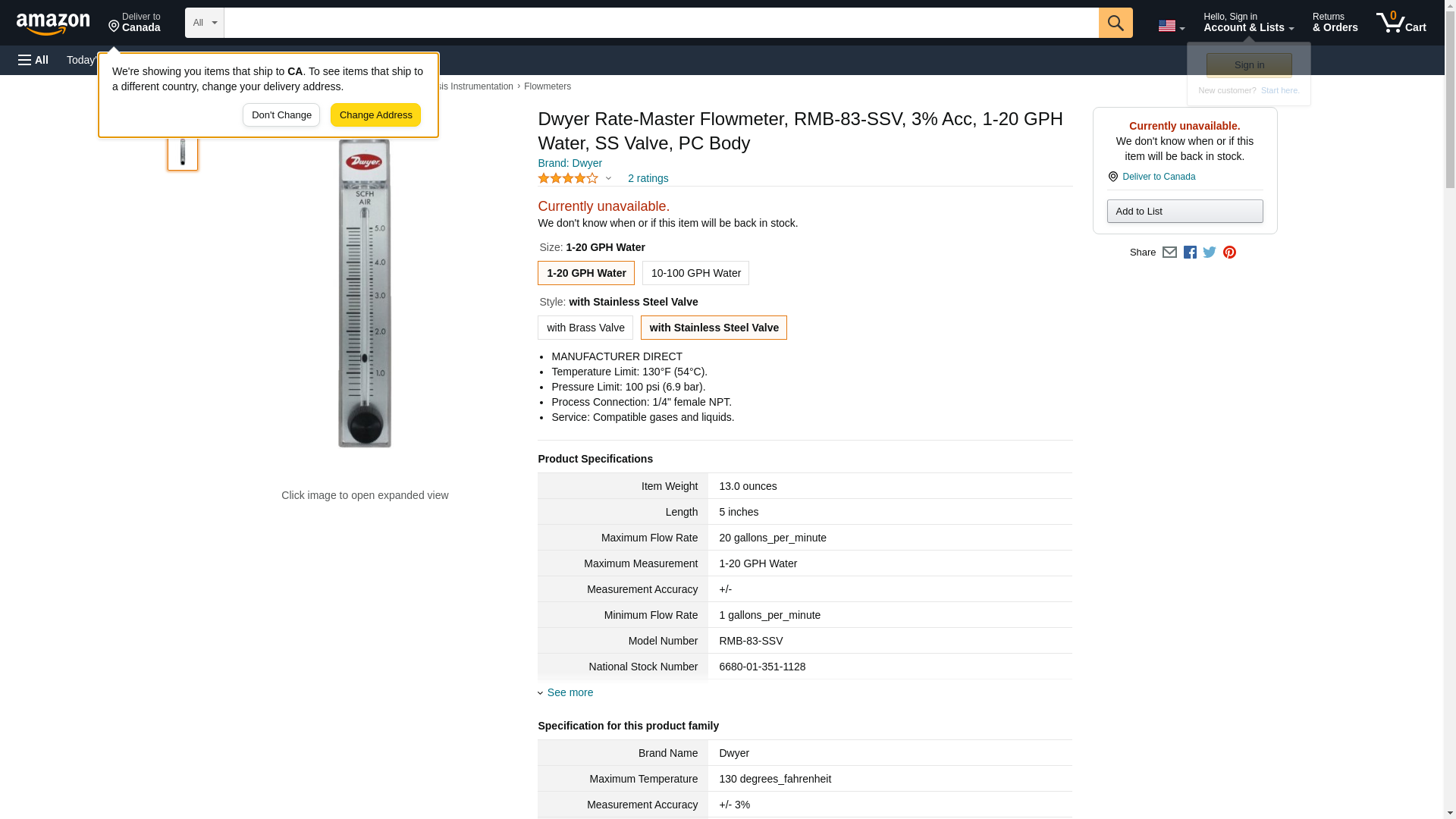Open the language flag dropdown

(x=1171, y=26)
